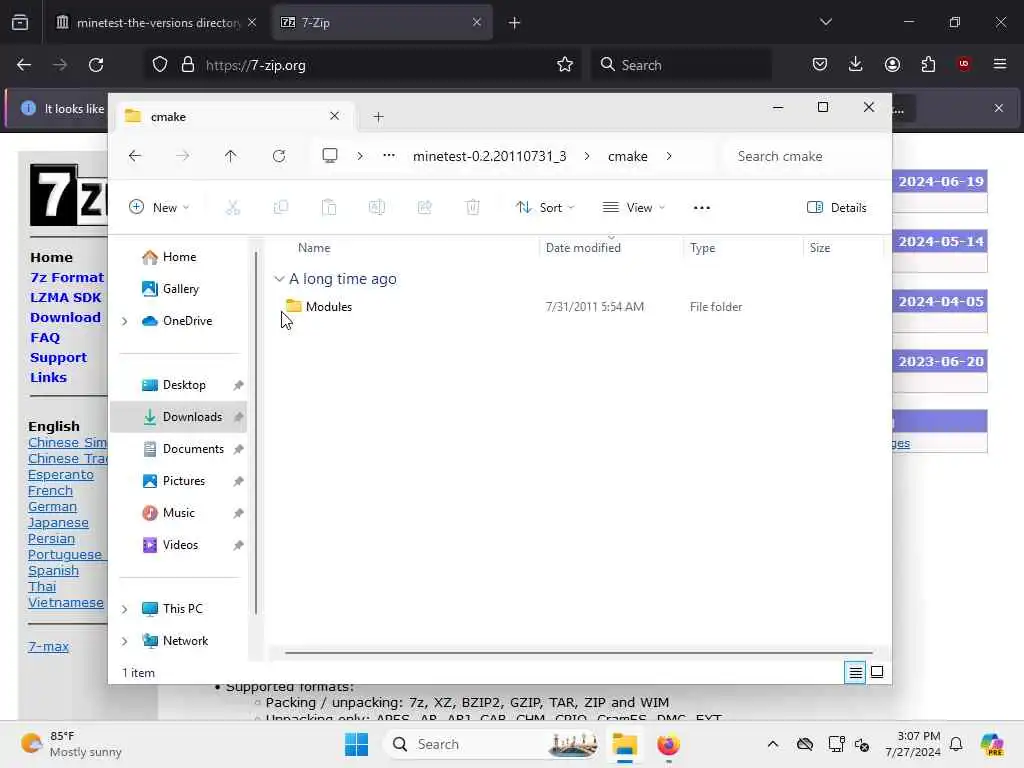The width and height of the screenshot is (1024, 768).
Task: Open Save to Pocket icon in Firefox
Action: pos(820,64)
